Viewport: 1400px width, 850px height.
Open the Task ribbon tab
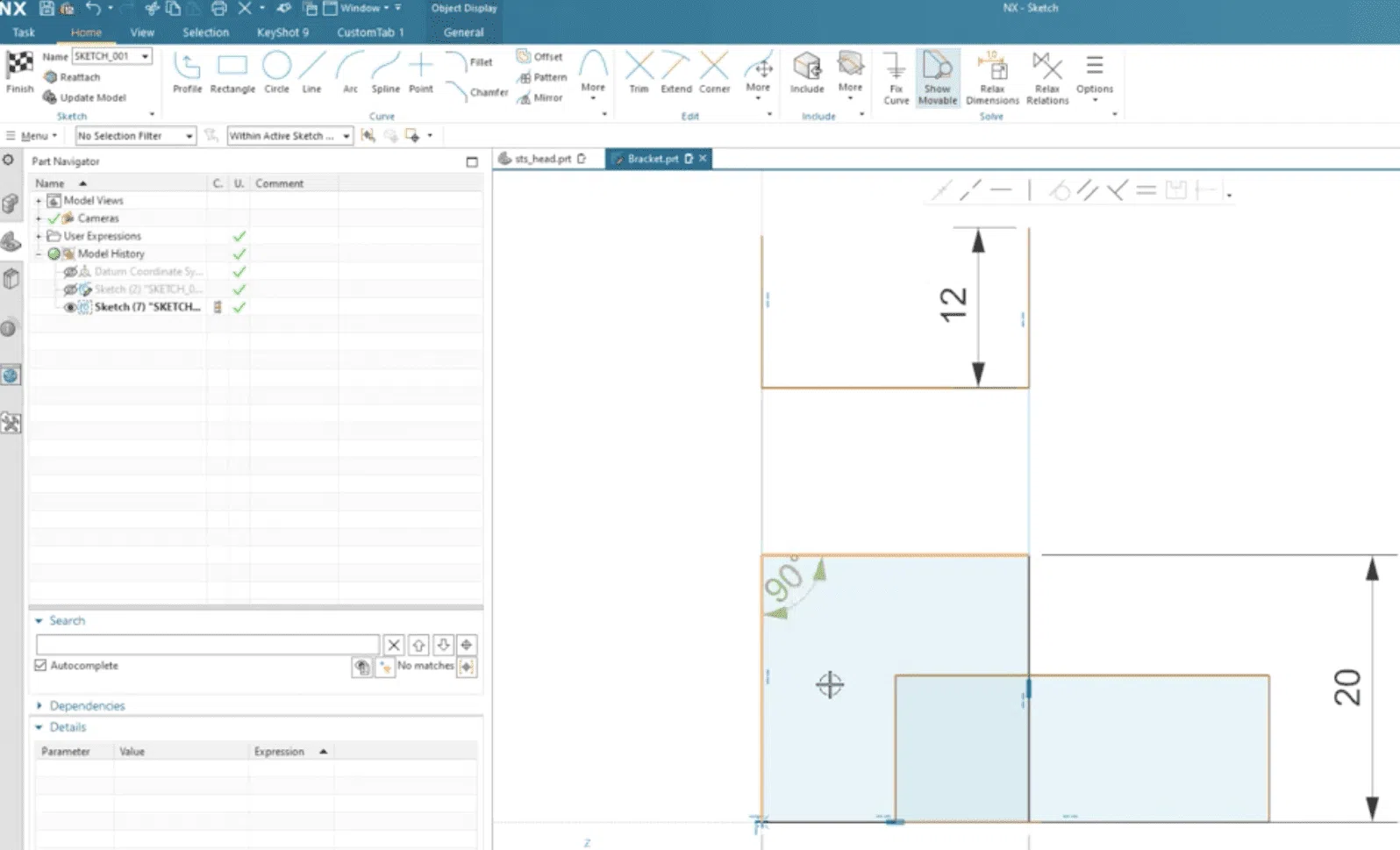pyautogui.click(x=24, y=32)
